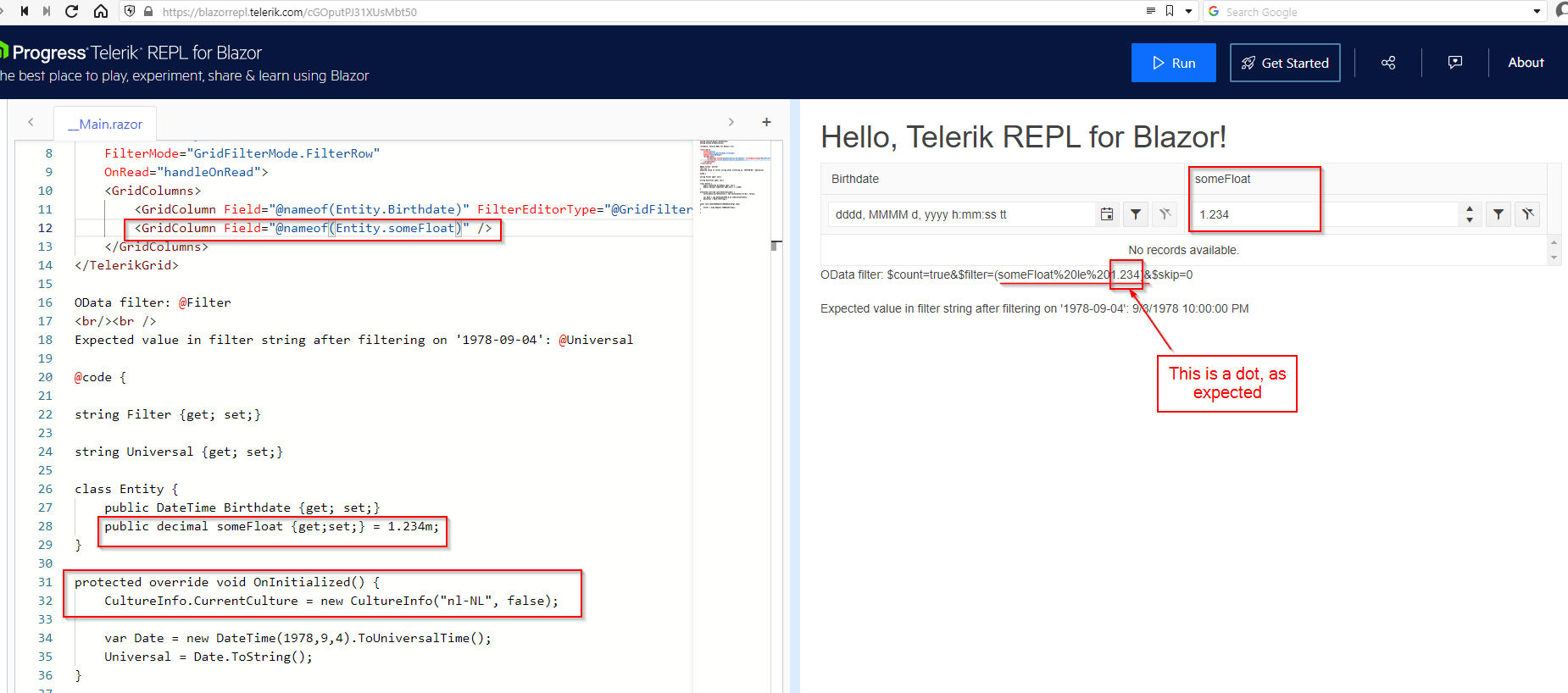The image size is (1568, 693).
Task: Click the someFloat column header
Action: (1222, 179)
